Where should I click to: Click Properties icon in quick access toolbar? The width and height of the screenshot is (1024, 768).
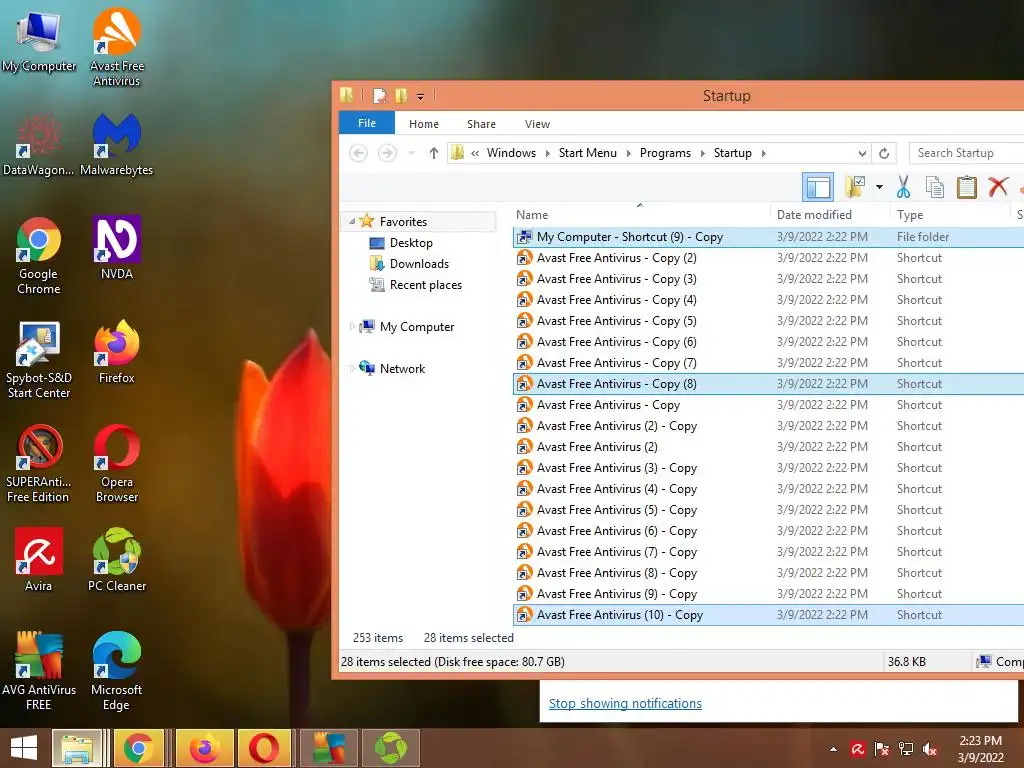(x=379, y=96)
